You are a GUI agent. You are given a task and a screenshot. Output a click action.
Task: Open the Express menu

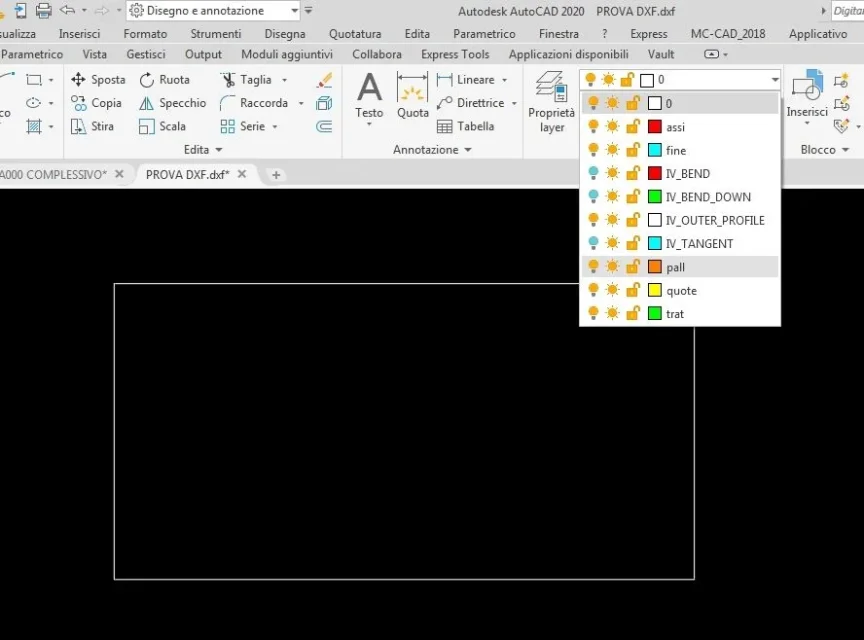649,34
